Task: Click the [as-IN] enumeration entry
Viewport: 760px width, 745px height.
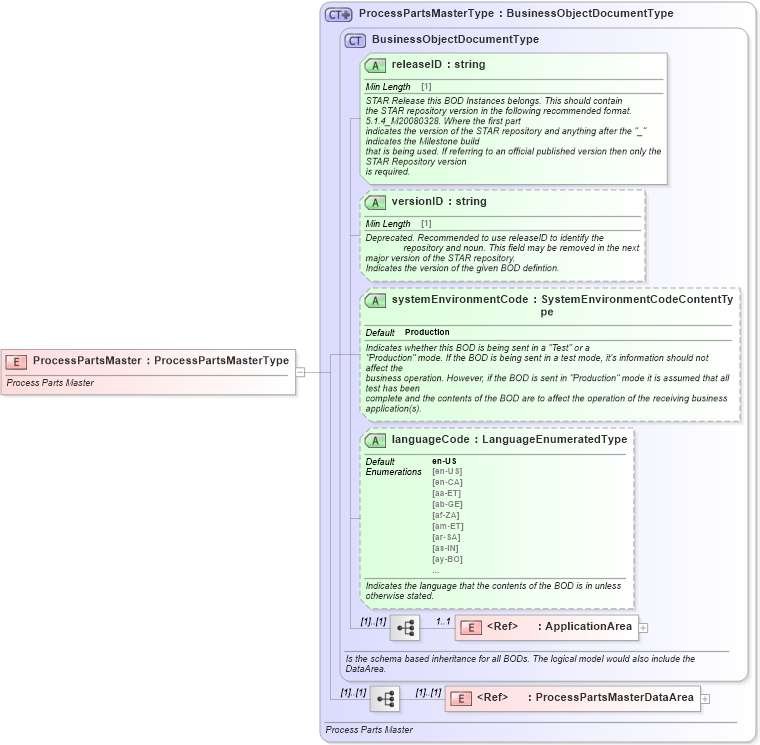Action: [445, 548]
